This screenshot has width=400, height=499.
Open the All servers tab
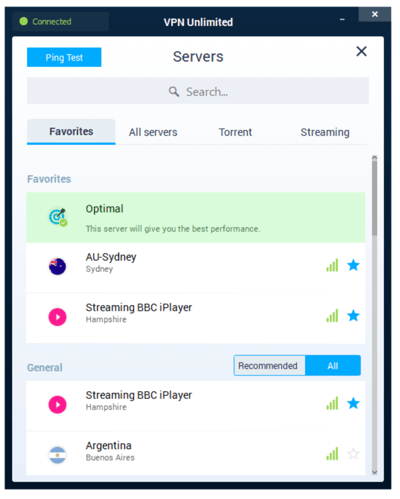[153, 132]
